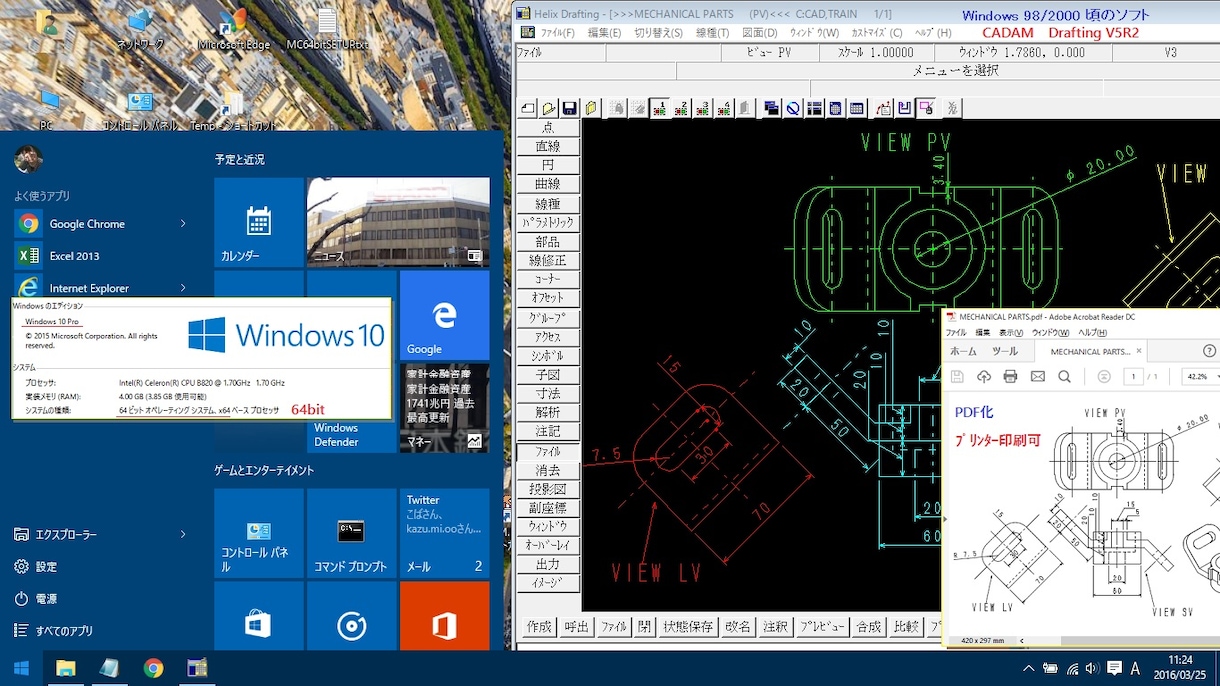The height and width of the screenshot is (686, 1220).
Task: Show hidden icons in system tray
Action: point(1028,668)
